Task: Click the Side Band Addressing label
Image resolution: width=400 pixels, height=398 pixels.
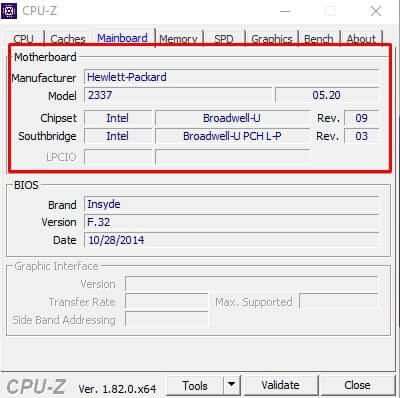Action: point(64,320)
